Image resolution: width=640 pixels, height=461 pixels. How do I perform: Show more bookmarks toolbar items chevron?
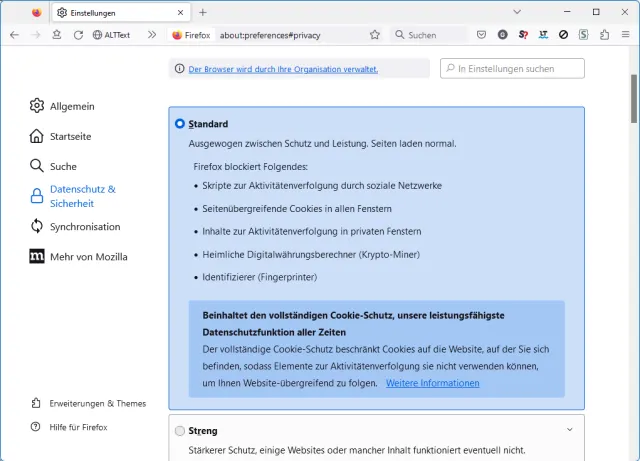[152, 34]
